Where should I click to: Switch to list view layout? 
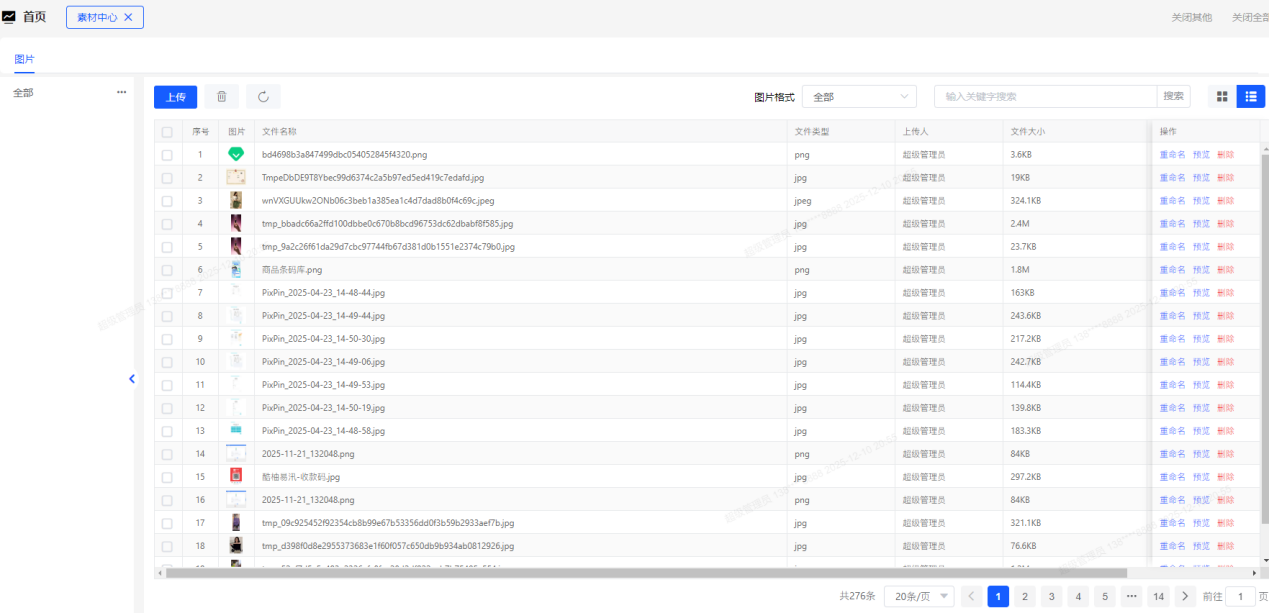point(1250,97)
